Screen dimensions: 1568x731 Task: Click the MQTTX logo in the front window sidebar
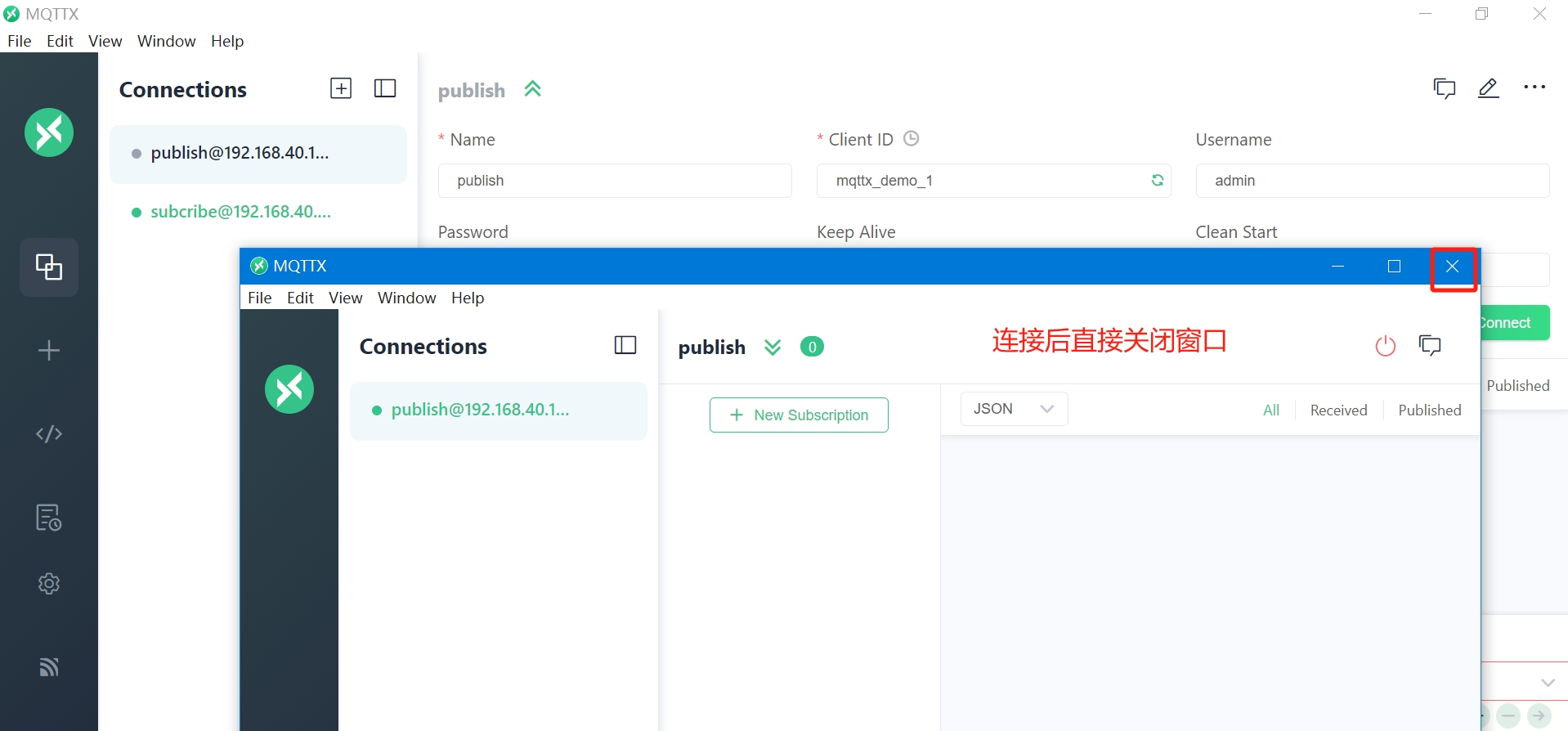(x=289, y=389)
